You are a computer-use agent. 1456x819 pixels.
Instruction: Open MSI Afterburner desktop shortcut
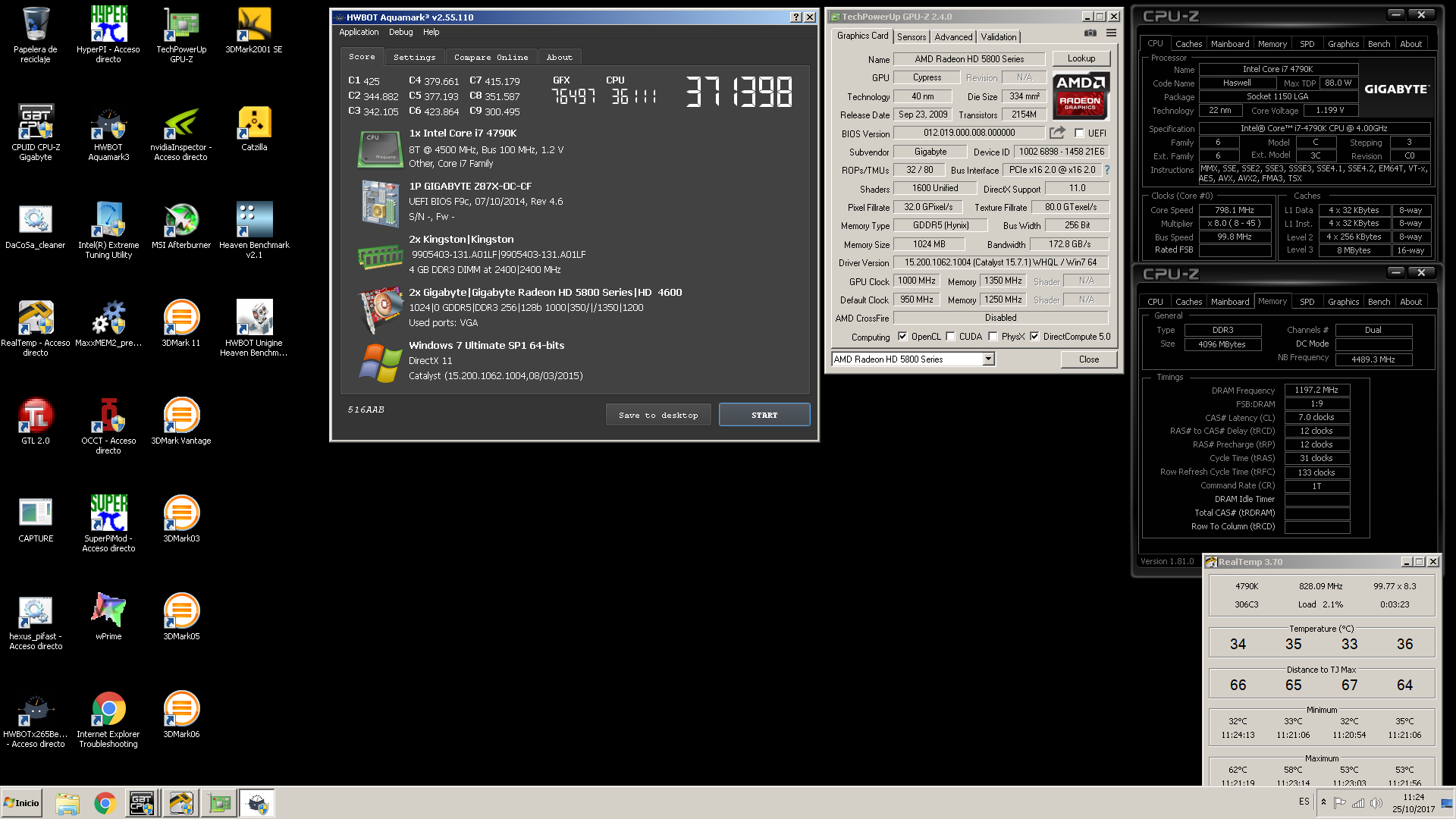pos(181,226)
